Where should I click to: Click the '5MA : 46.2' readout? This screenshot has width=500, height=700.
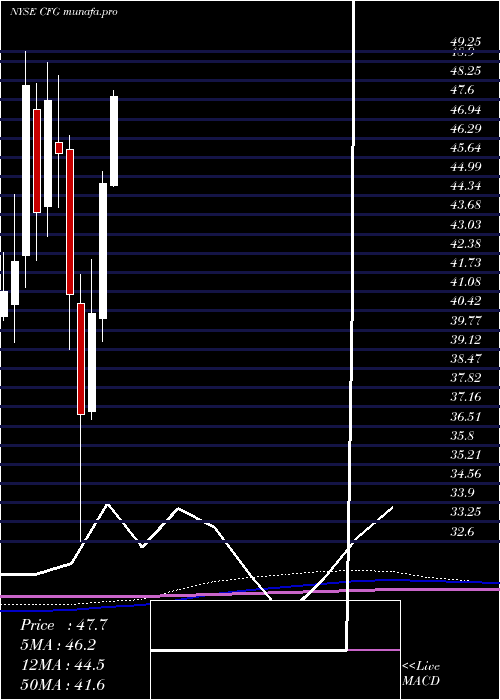[x=58, y=645]
